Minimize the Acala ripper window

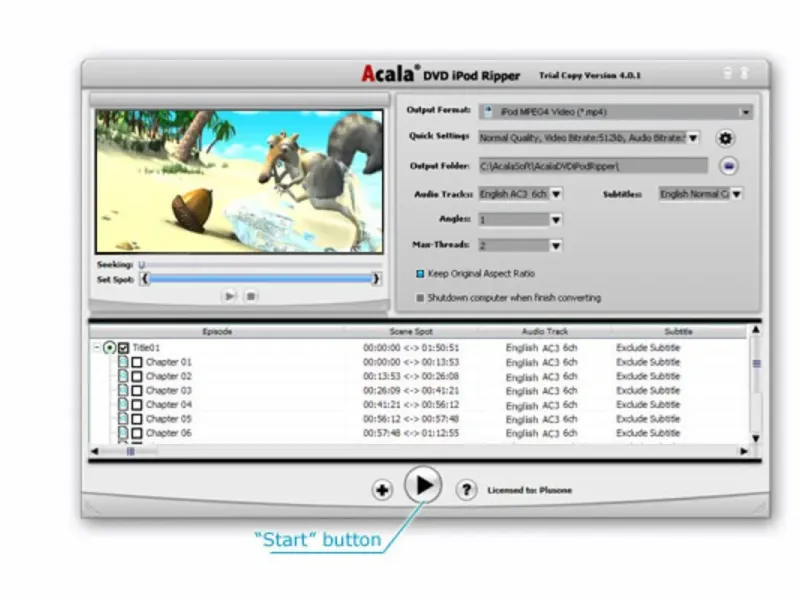[x=728, y=73]
